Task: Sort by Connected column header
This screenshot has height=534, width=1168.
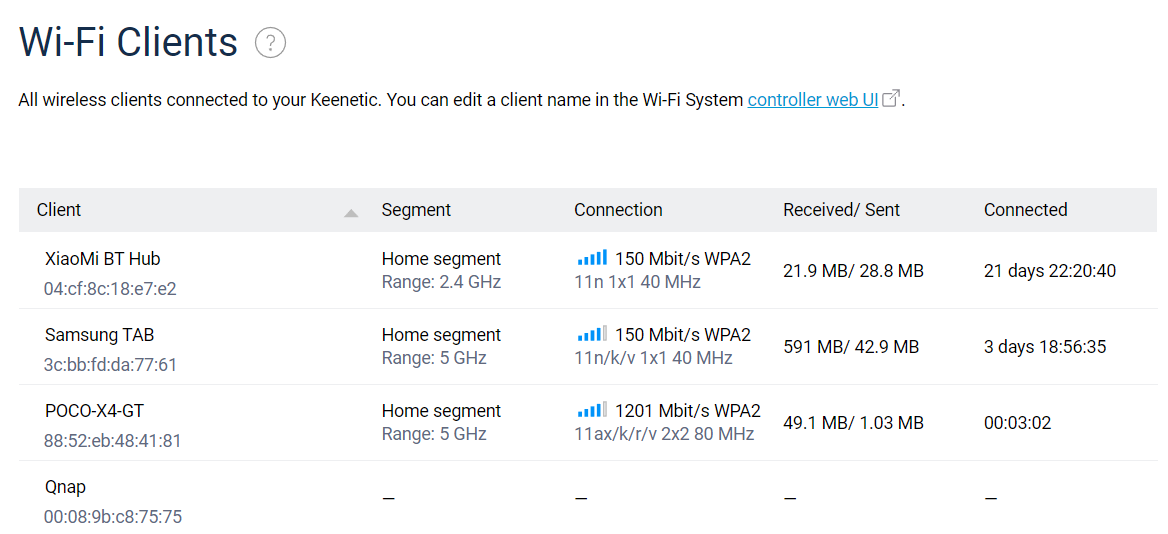Action: click(1025, 210)
